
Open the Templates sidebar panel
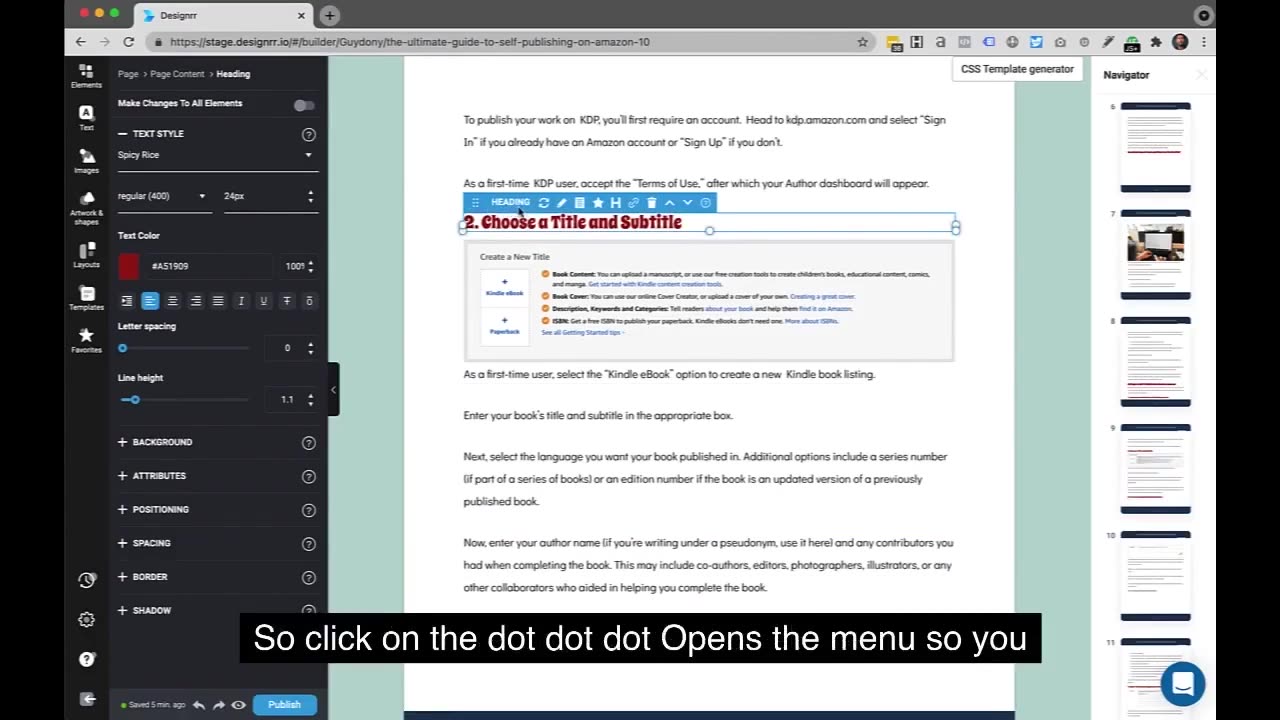click(x=86, y=298)
